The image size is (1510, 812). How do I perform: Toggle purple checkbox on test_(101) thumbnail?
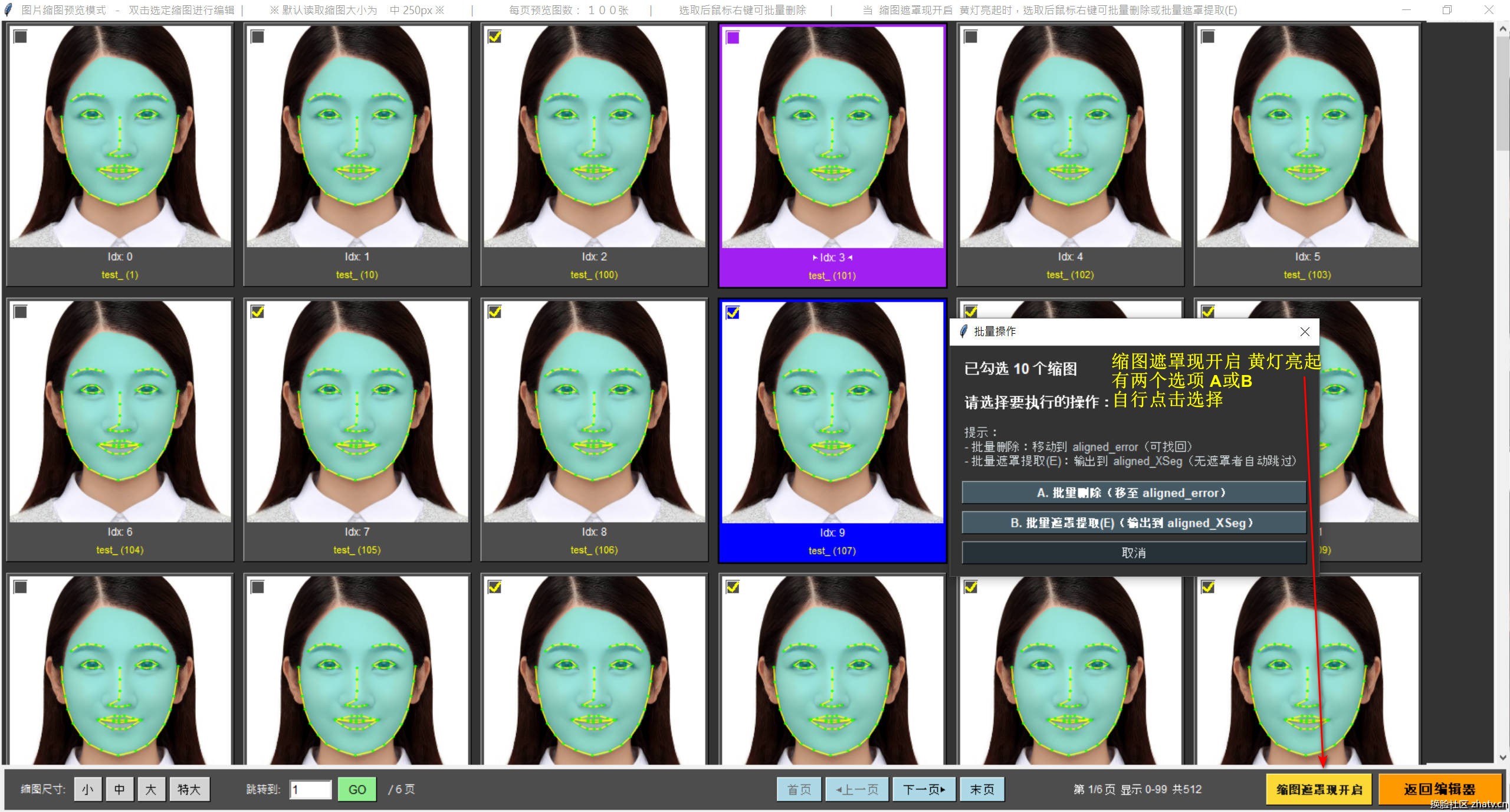(733, 38)
